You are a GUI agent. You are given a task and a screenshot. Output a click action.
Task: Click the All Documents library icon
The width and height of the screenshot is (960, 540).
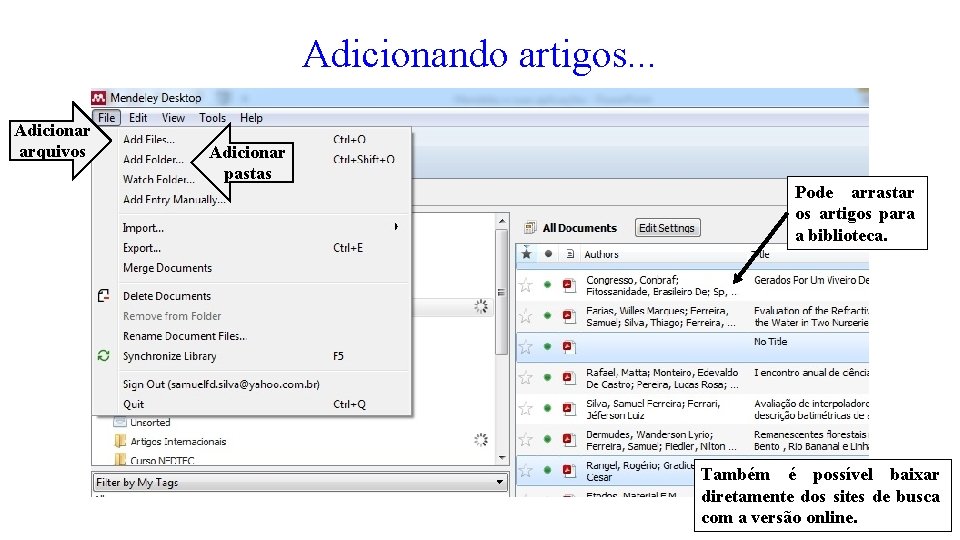[x=530, y=228]
